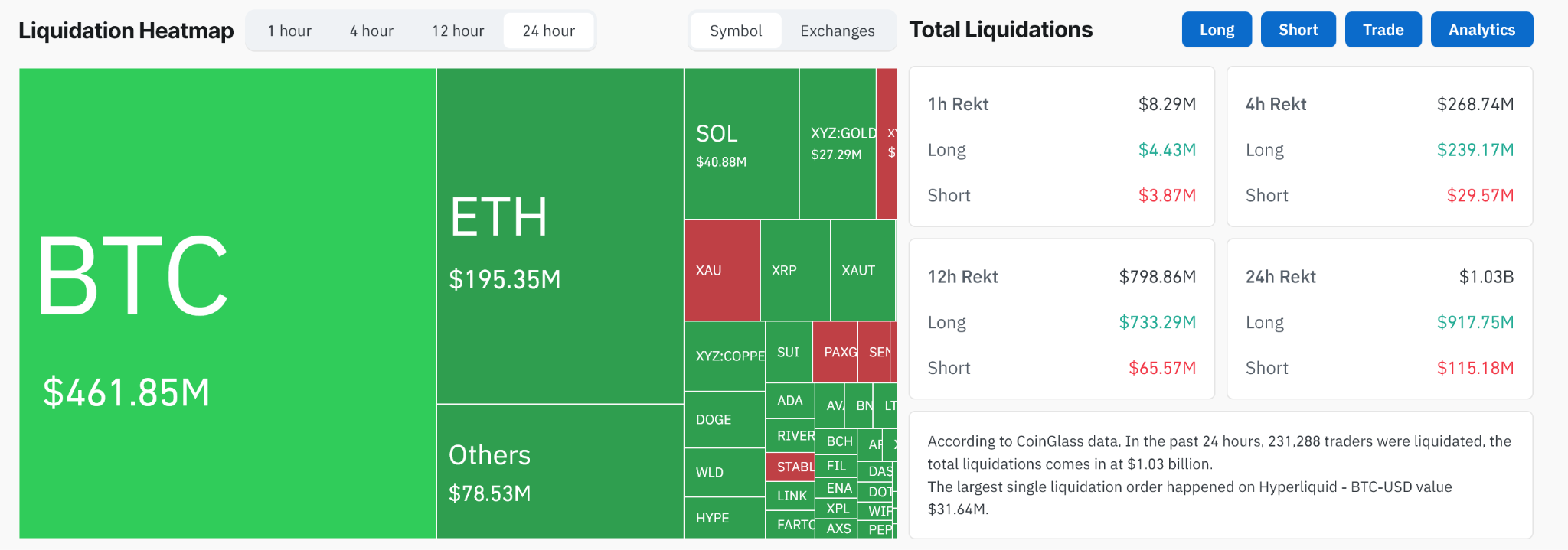
Task: Click the SOL $40.88M tile
Action: click(741, 144)
